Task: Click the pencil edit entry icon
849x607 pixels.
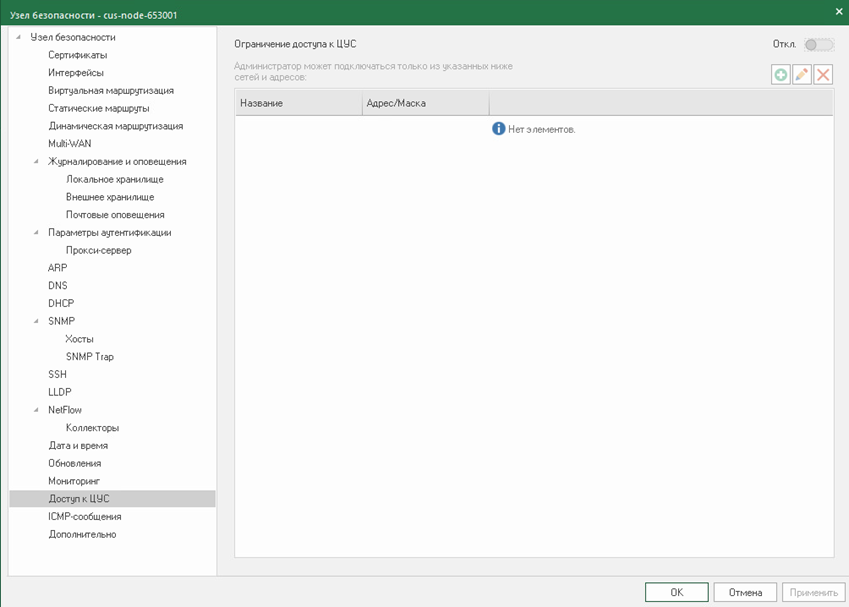Action: pos(802,75)
